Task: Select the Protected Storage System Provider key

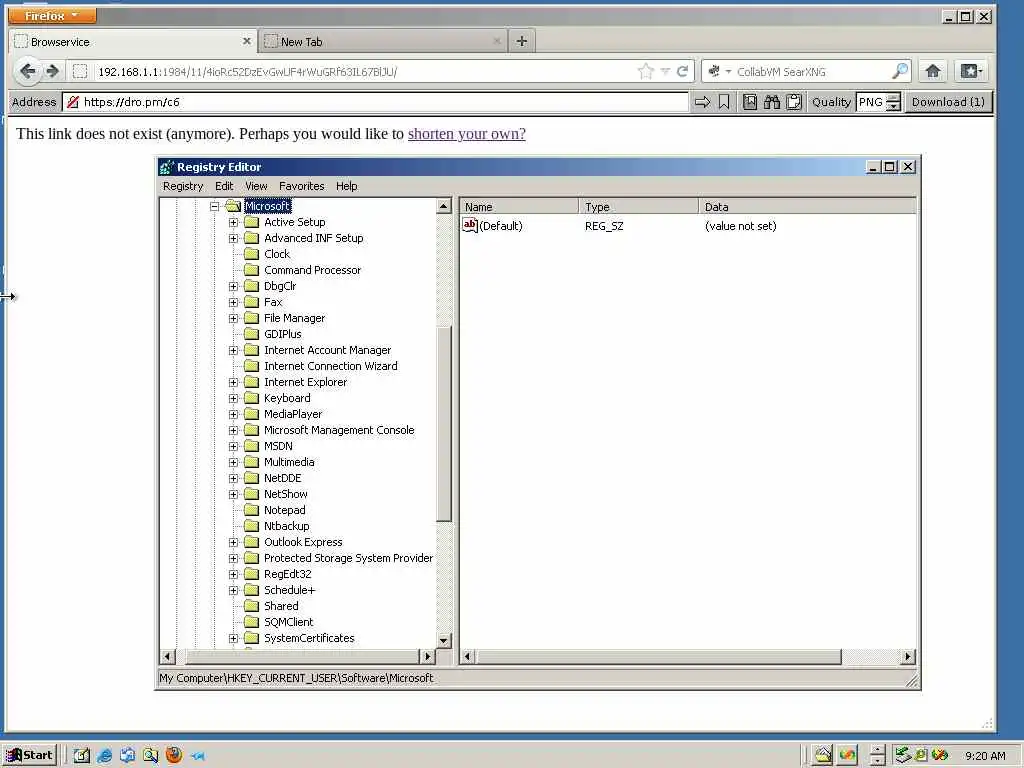Action: (348, 558)
